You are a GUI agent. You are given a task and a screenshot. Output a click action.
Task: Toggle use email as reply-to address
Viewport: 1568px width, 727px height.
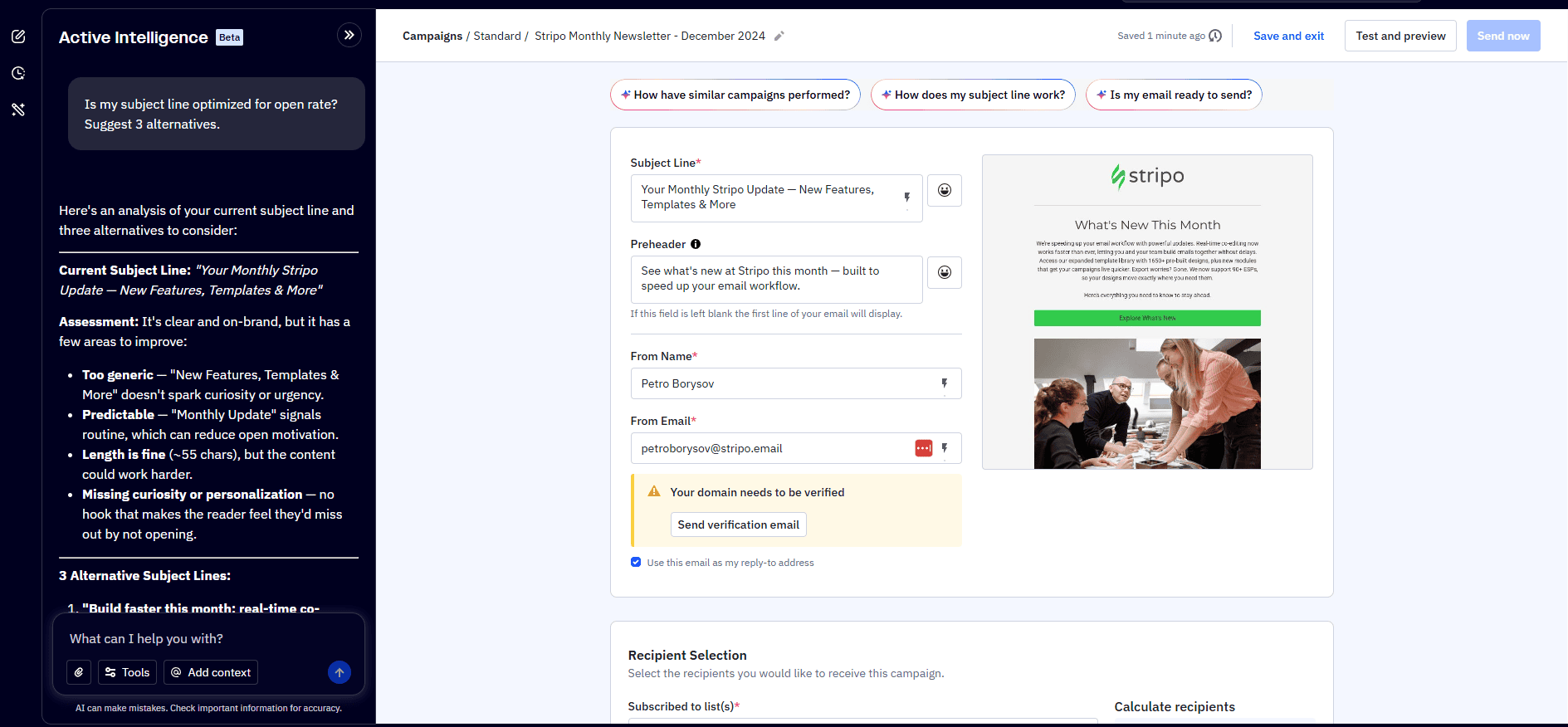636,562
